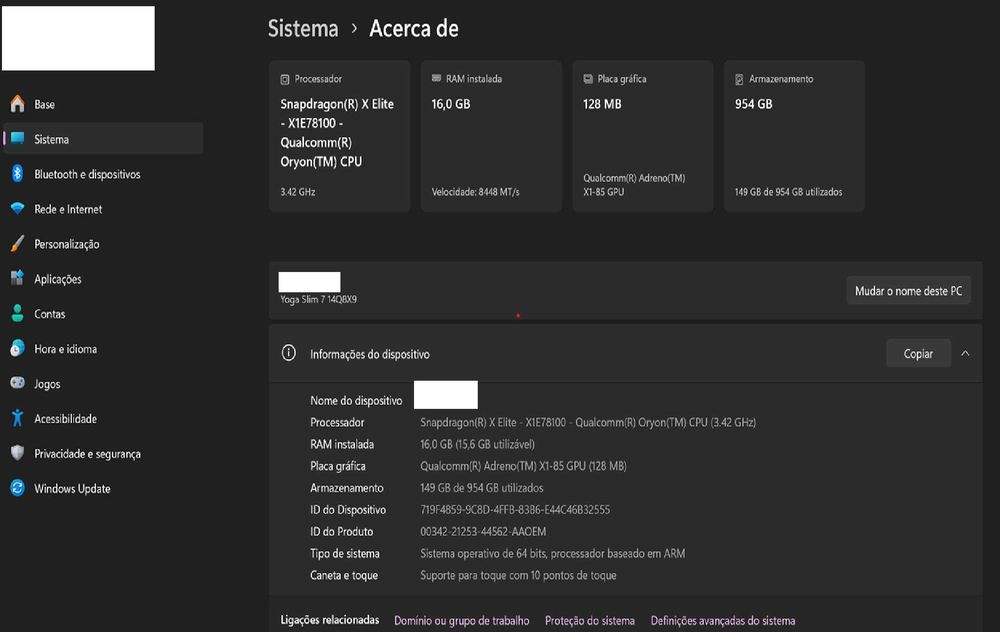The height and width of the screenshot is (632, 1000).
Task: Open Windows Update settings
Action: pyautogui.click(x=103, y=489)
